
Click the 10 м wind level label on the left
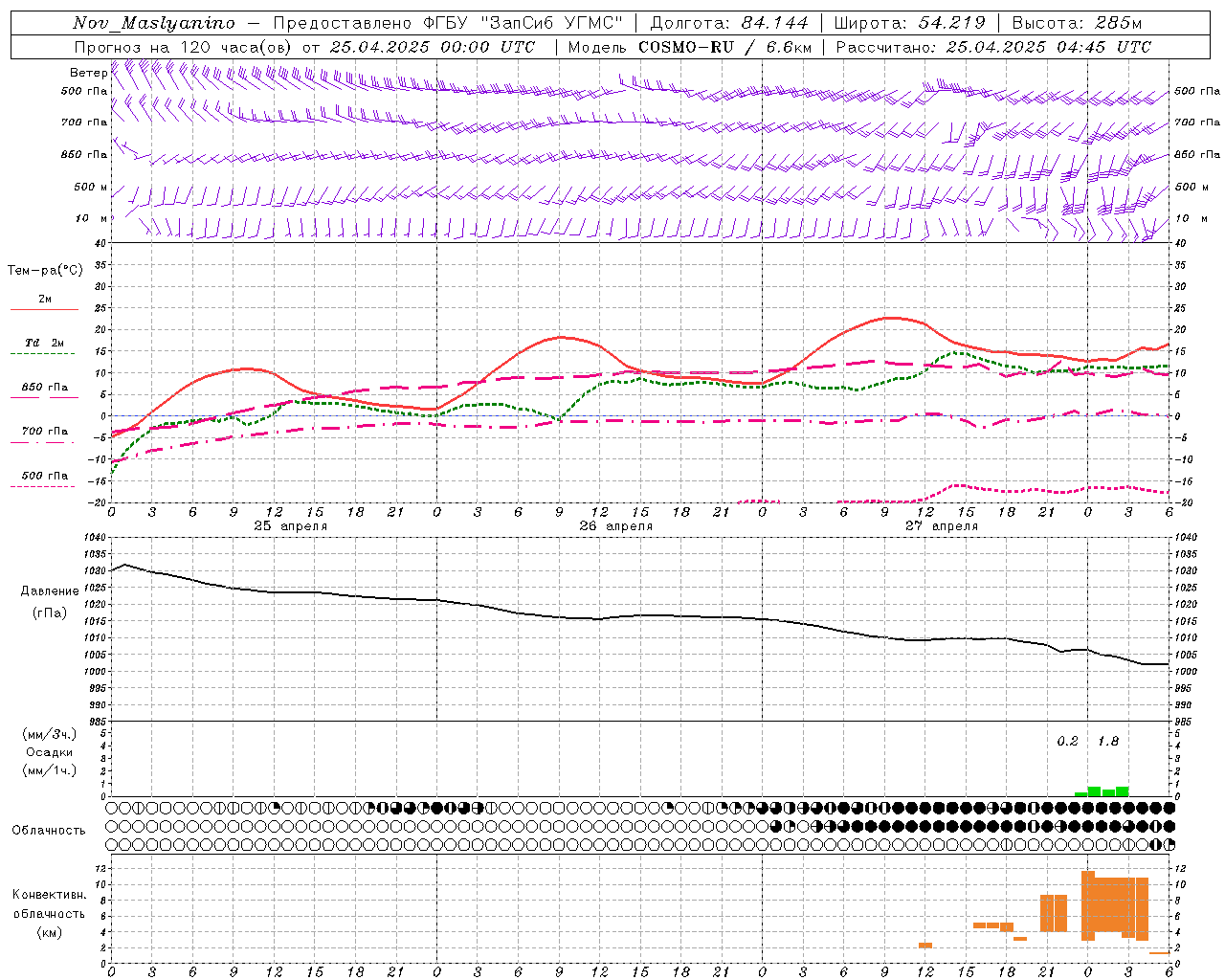click(91, 219)
